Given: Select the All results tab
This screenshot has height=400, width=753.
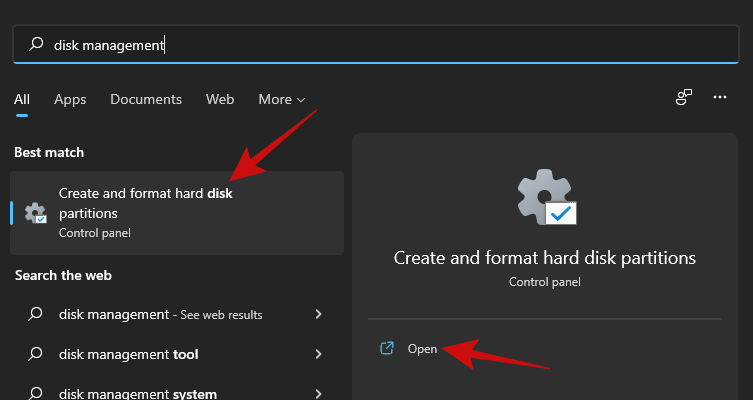Looking at the screenshot, I should 22,100.
